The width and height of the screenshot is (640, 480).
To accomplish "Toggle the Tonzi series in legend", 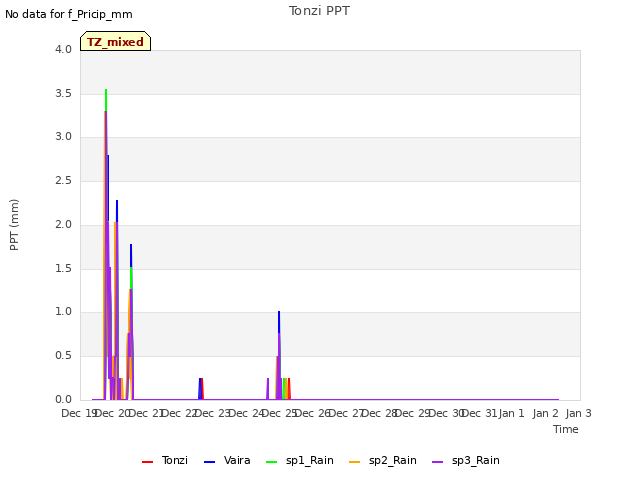I will 165,461.
